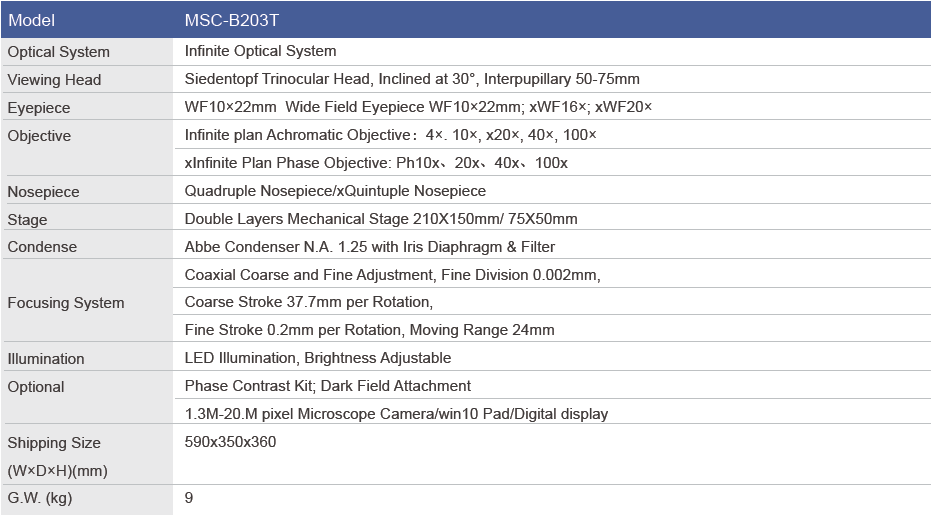Viewport: 931px width, 515px height.
Task: Click the Focusing System row label
Action: click(x=66, y=303)
